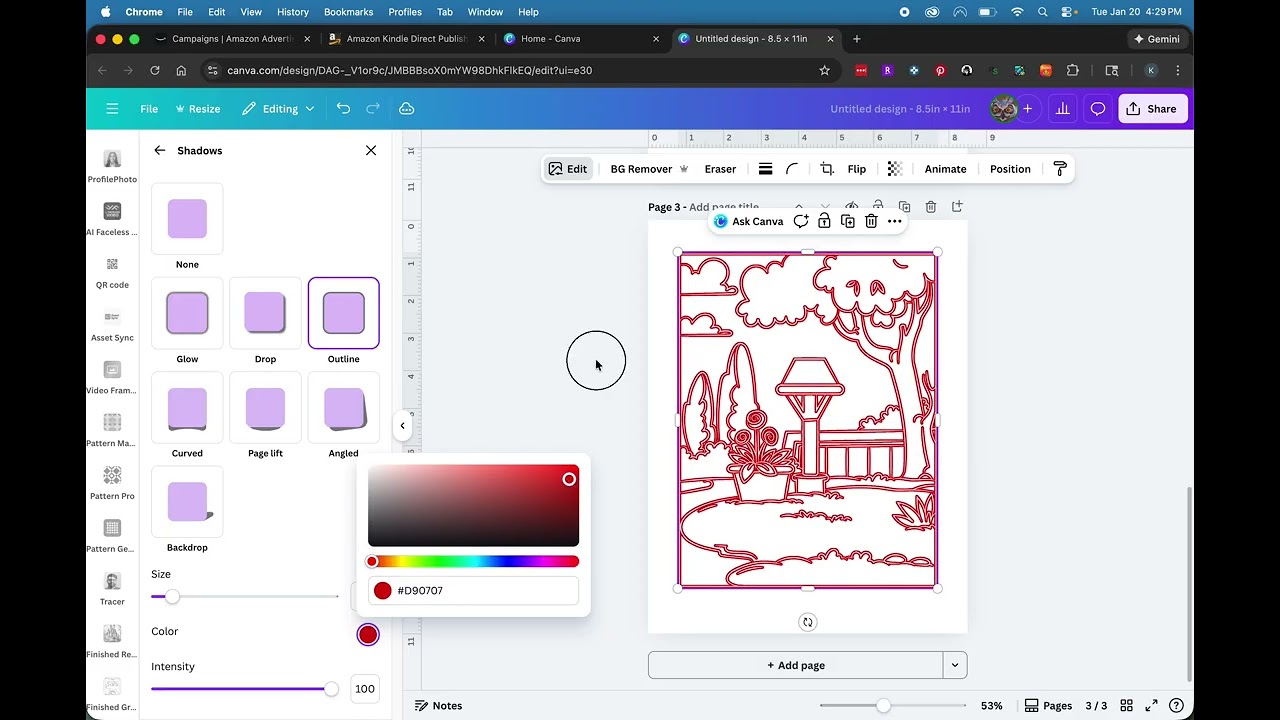Image resolution: width=1280 pixels, height=720 pixels.
Task: Click the red Color swatch for the shadow
Action: (x=368, y=634)
